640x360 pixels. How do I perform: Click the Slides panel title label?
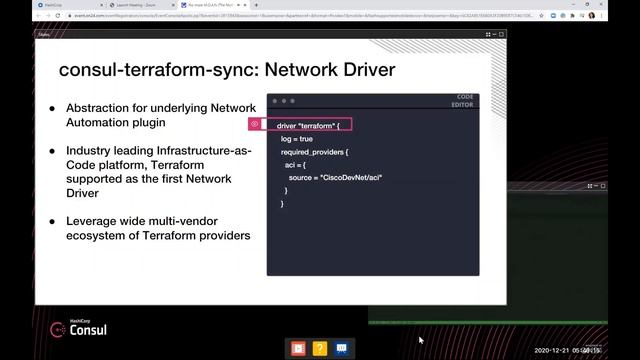click(x=44, y=35)
